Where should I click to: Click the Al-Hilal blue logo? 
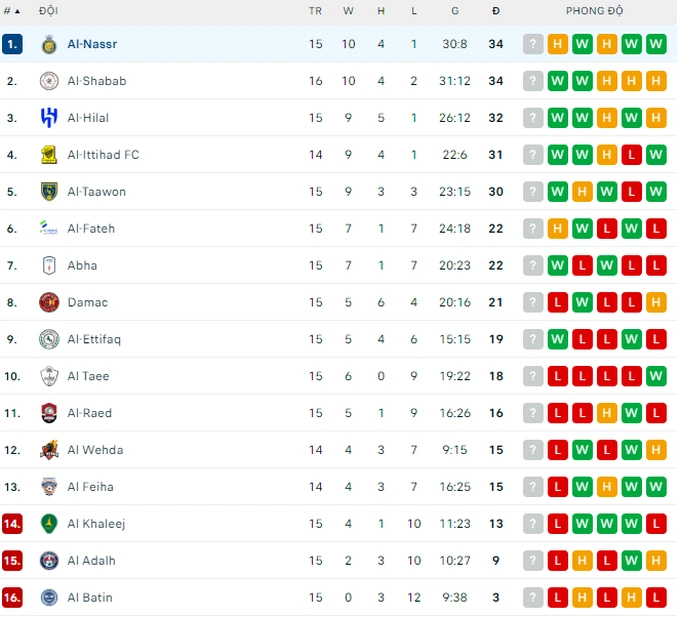49,118
